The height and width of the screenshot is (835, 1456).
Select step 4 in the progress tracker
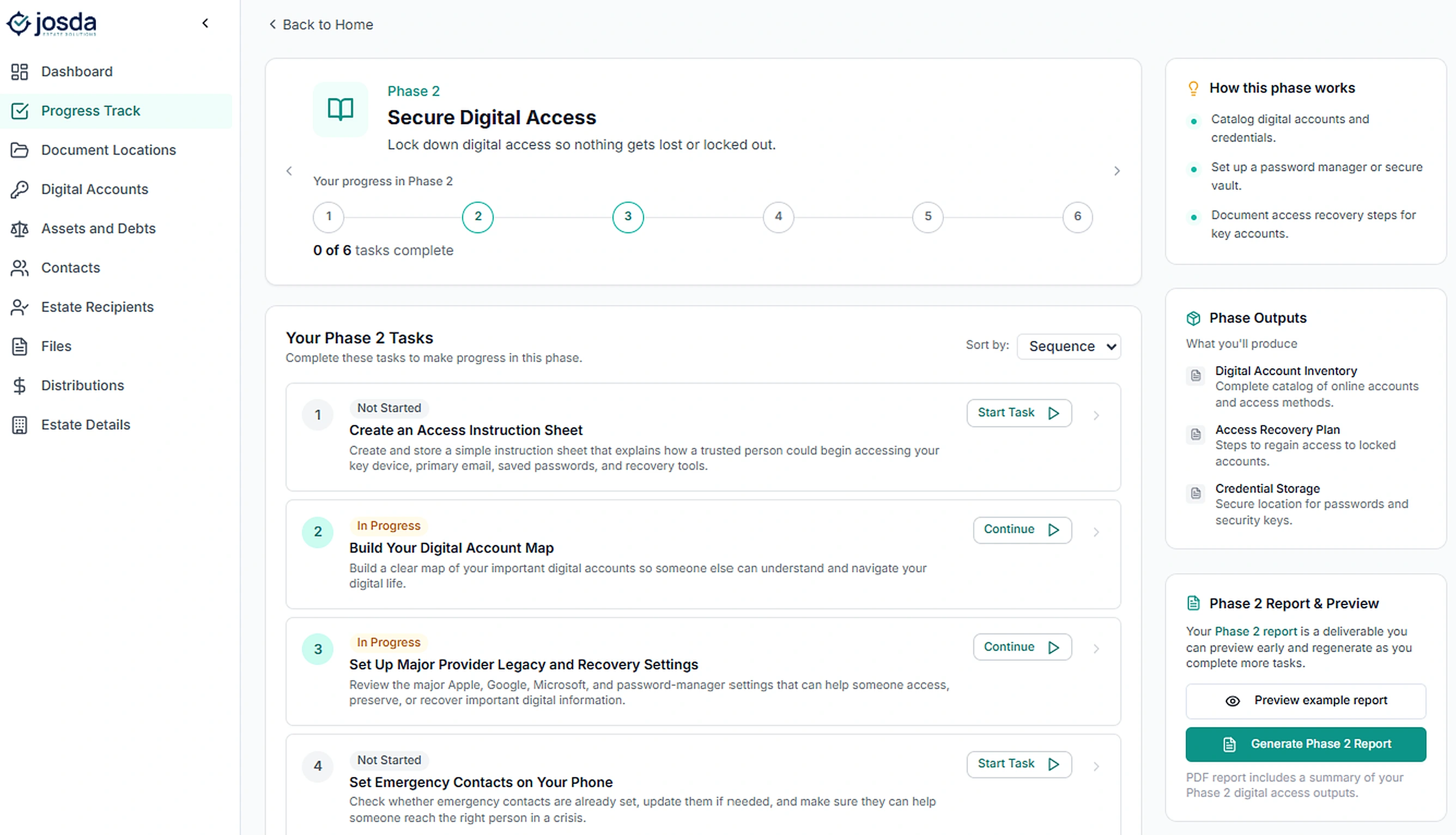click(779, 217)
